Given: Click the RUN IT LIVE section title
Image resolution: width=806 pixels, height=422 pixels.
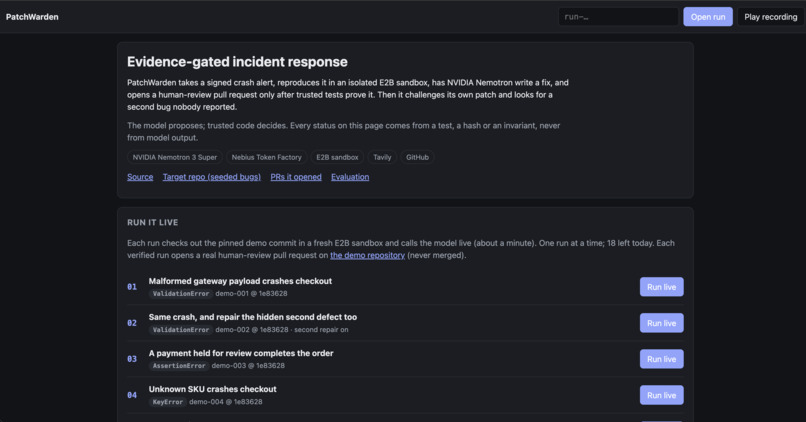Looking at the screenshot, I should [x=153, y=223].
